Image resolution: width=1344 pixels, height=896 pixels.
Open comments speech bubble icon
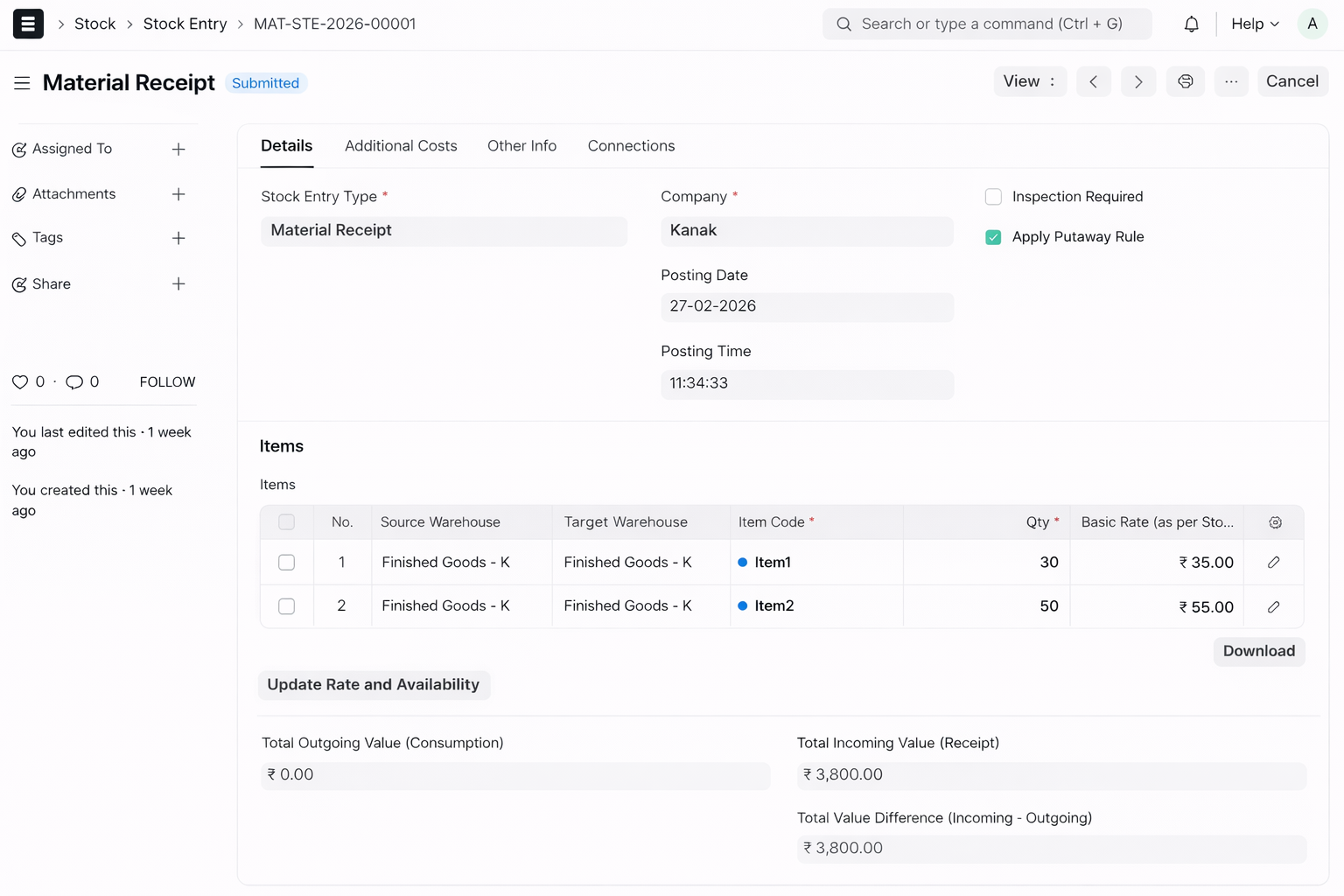tap(74, 381)
